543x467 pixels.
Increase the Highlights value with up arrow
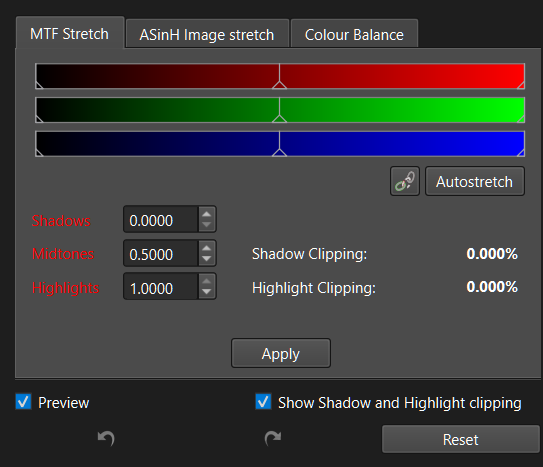tap(207, 281)
